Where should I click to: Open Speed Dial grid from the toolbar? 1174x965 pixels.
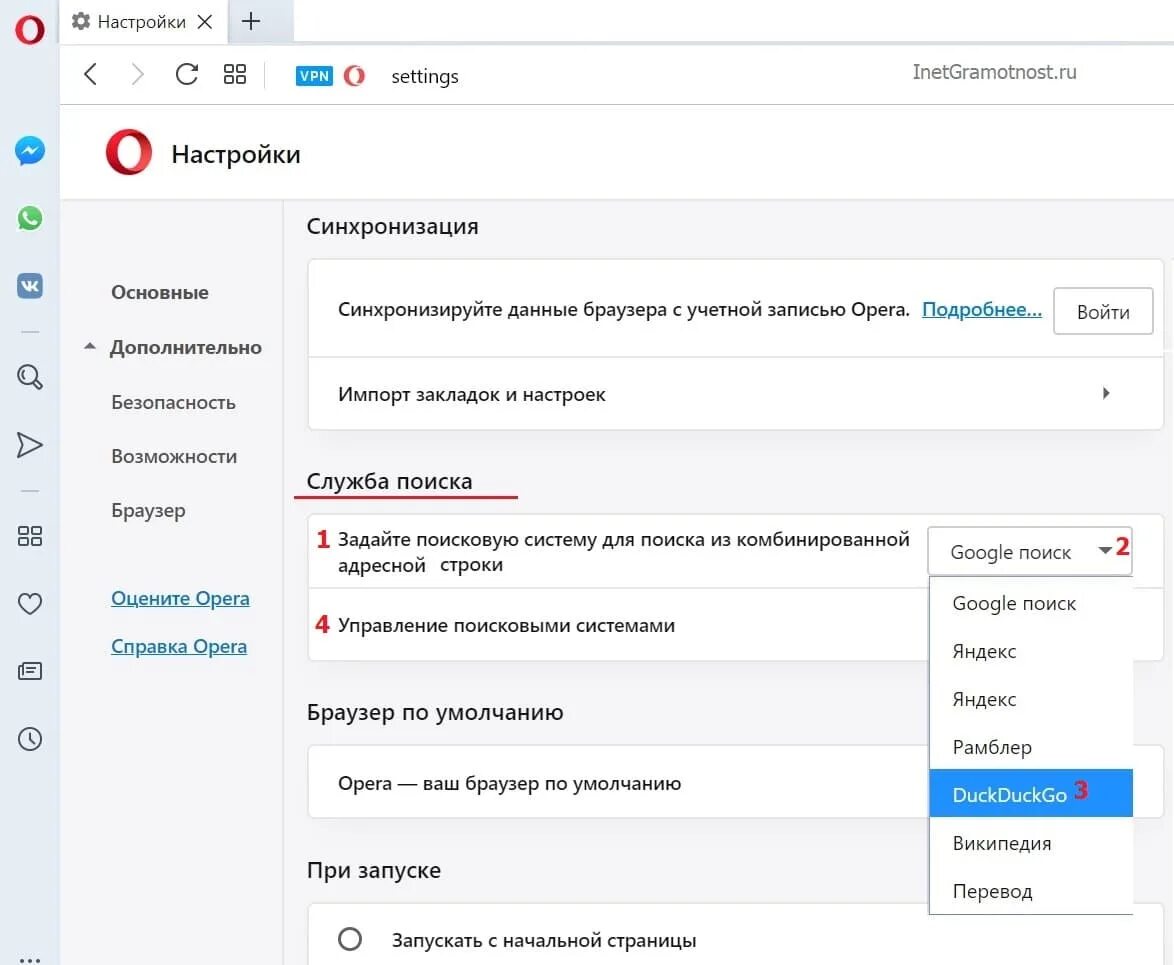click(x=235, y=74)
